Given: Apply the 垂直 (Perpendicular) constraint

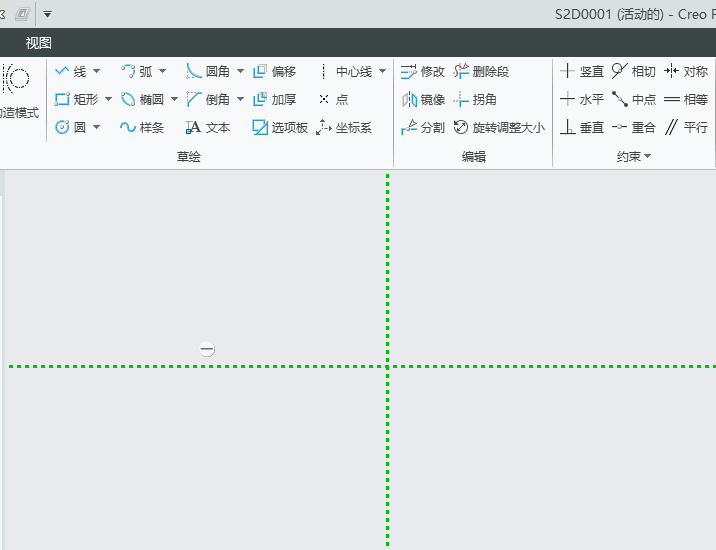Looking at the screenshot, I should click(x=582, y=127).
